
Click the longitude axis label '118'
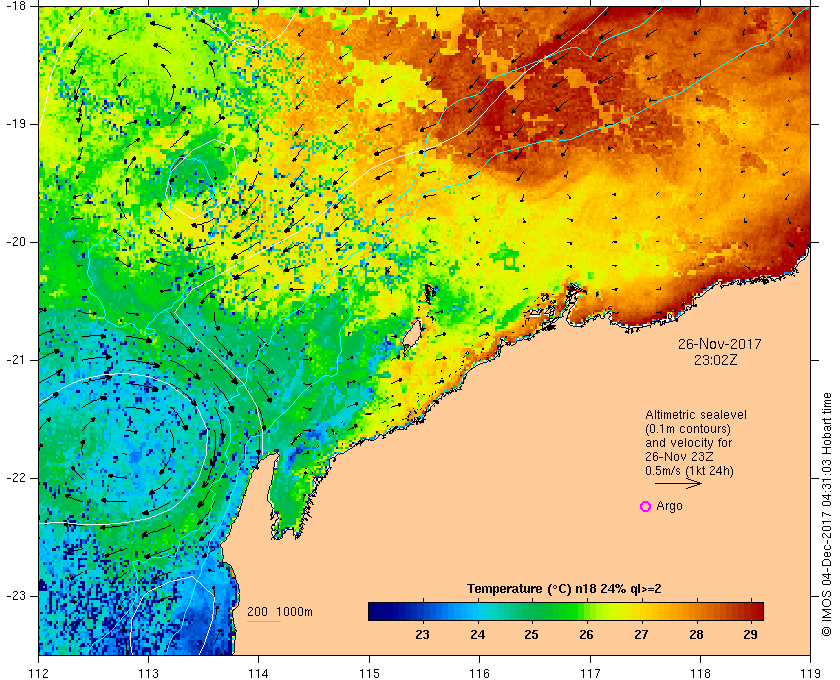point(700,674)
